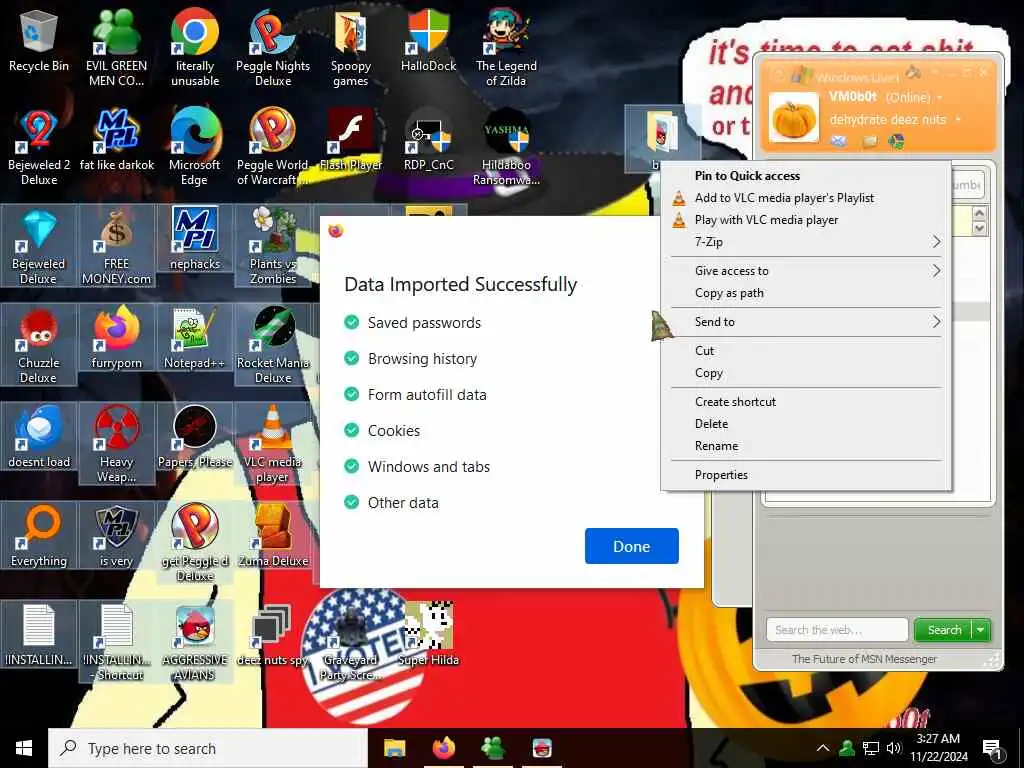
Task: Launch the Chrome 'literally unusable' shortcut
Action: [x=195, y=47]
